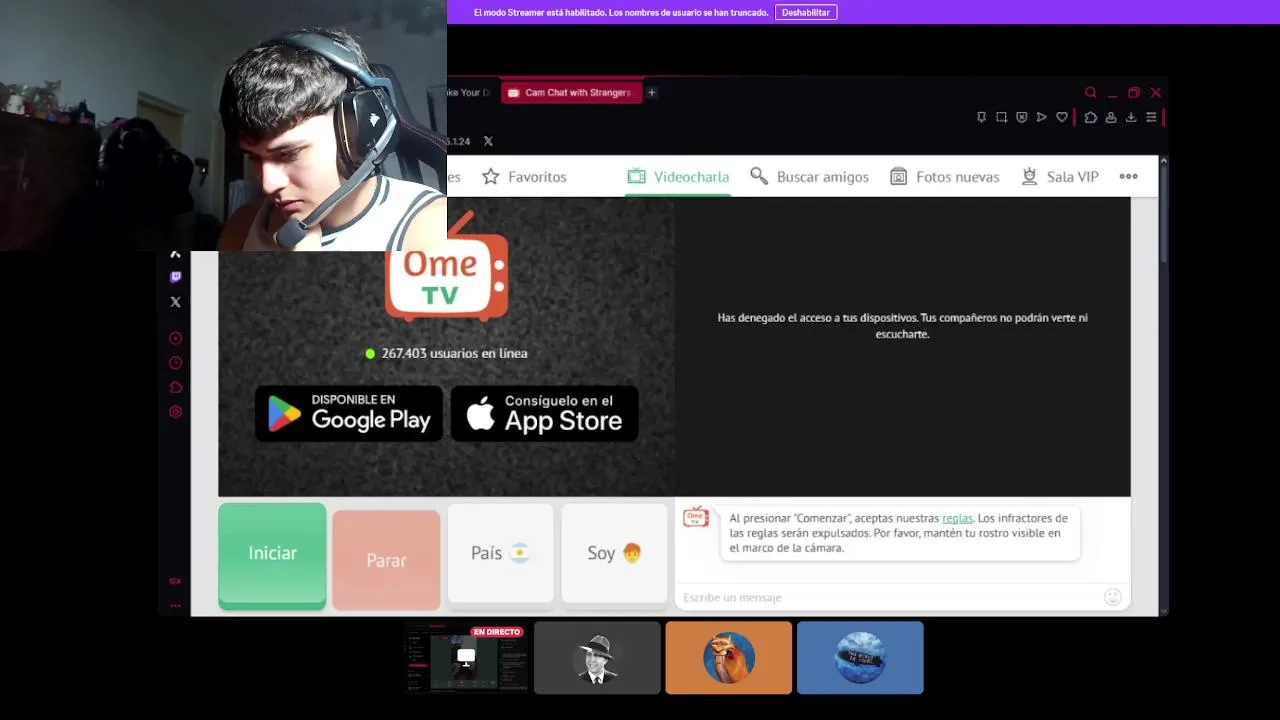The height and width of the screenshot is (720, 1280).
Task: Select the blue planet avatar tile
Action: click(860, 658)
